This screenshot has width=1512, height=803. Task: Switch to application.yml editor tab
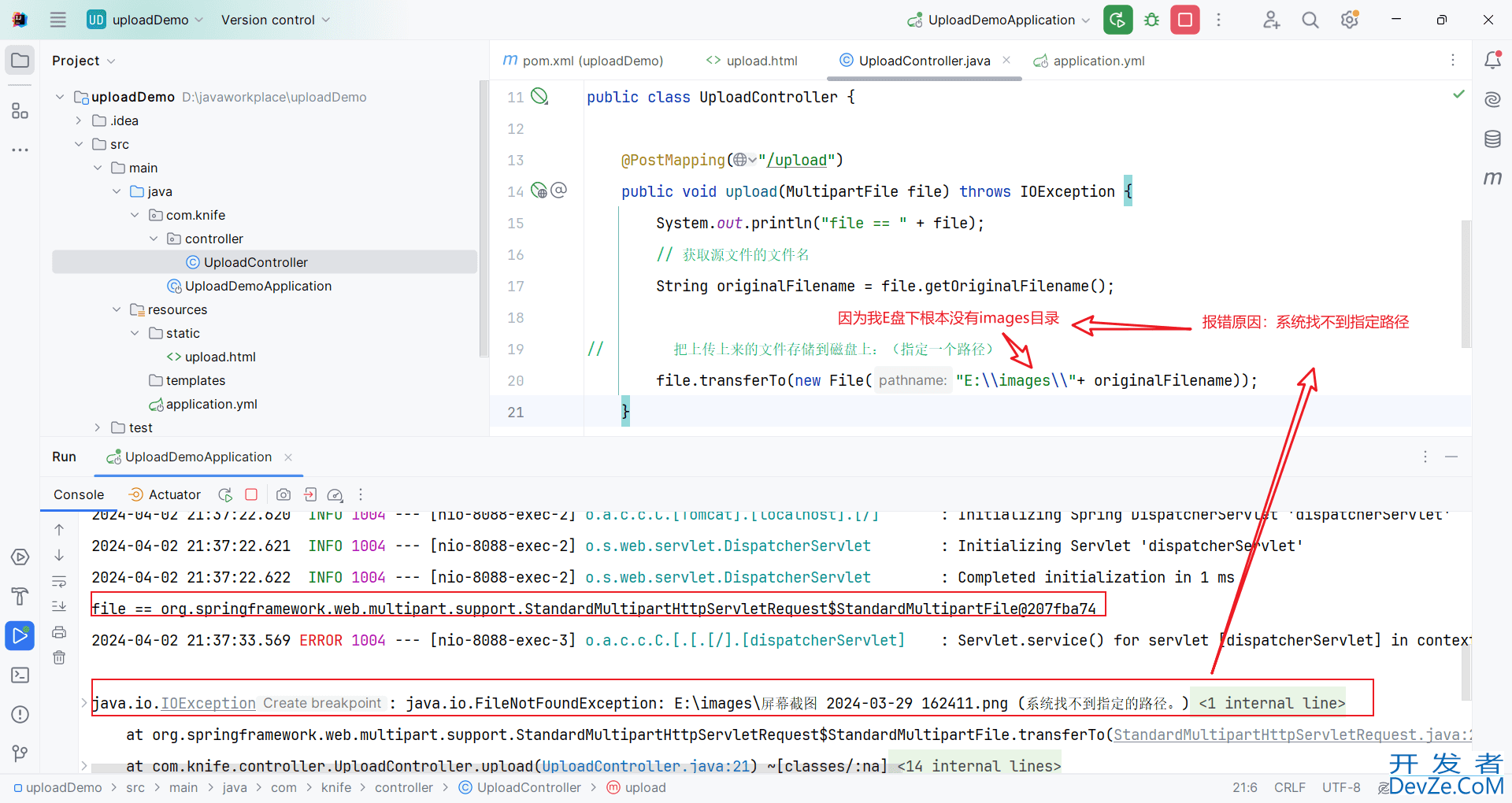pyautogui.click(x=1089, y=61)
